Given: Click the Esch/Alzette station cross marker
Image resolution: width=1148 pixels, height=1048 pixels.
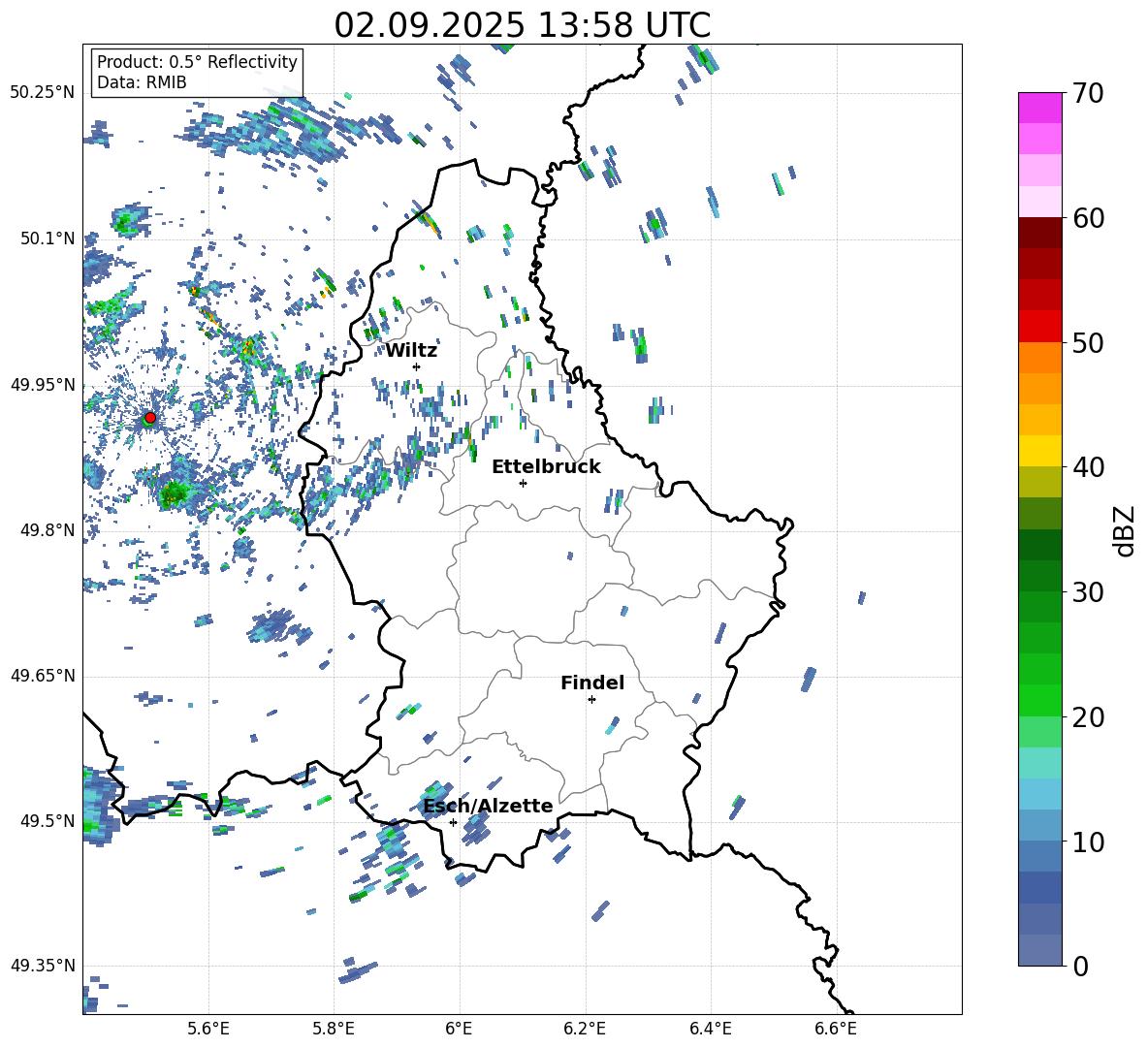Looking at the screenshot, I should (x=453, y=822).
